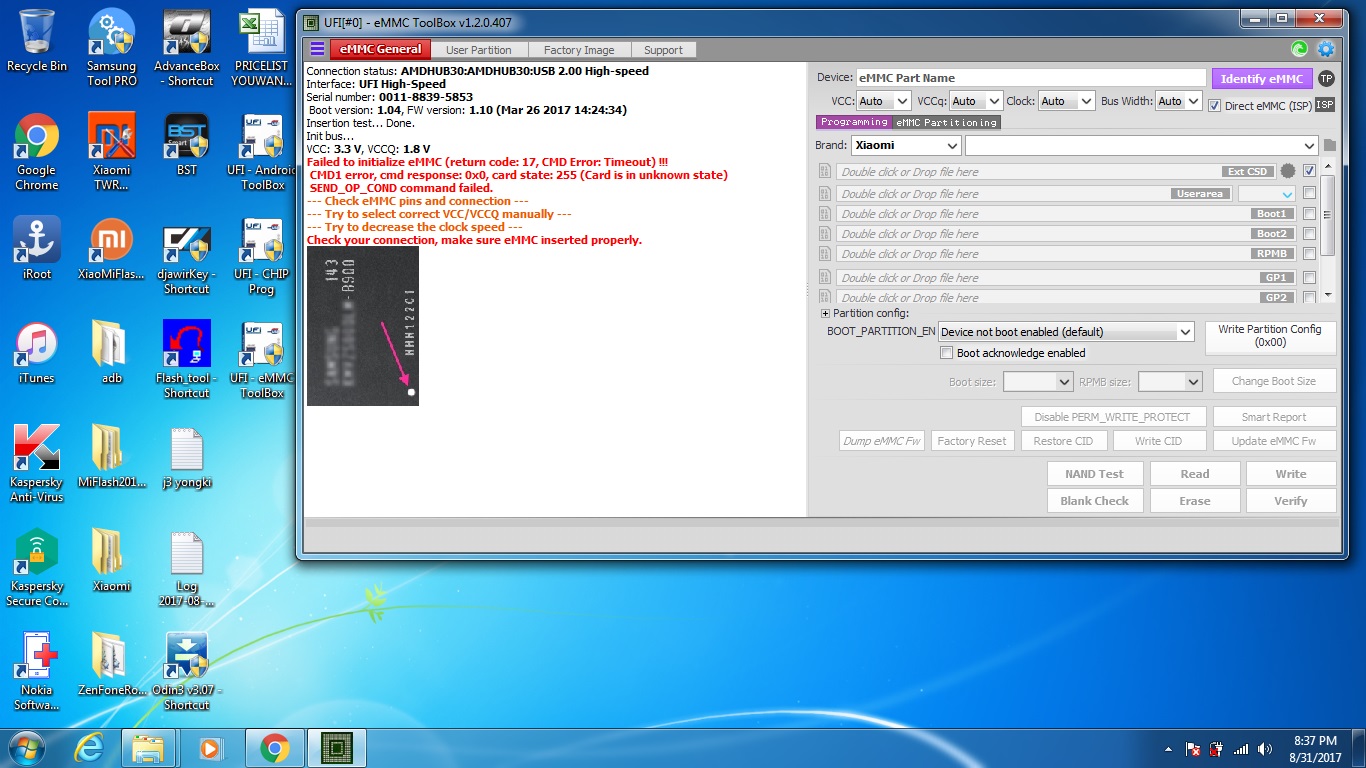Open the Kaspersky Anti-Virus desktop icon
This screenshot has width=1366, height=768.
click(x=37, y=464)
